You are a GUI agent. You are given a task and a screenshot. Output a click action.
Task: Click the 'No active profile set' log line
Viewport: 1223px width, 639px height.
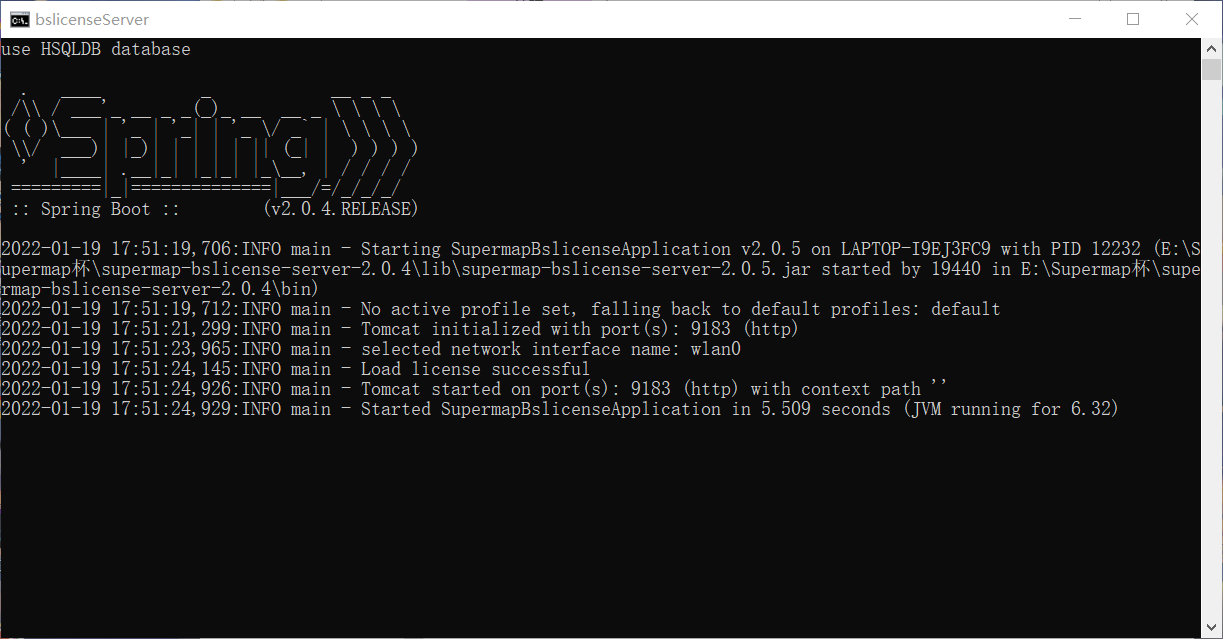click(501, 309)
